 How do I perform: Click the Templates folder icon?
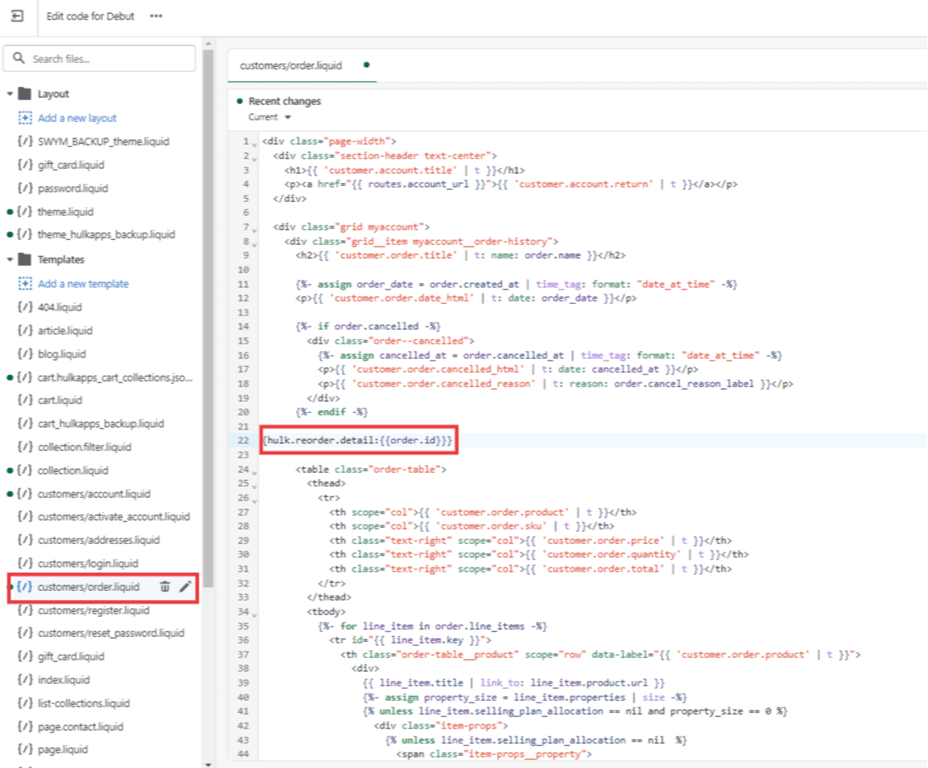click(25, 259)
